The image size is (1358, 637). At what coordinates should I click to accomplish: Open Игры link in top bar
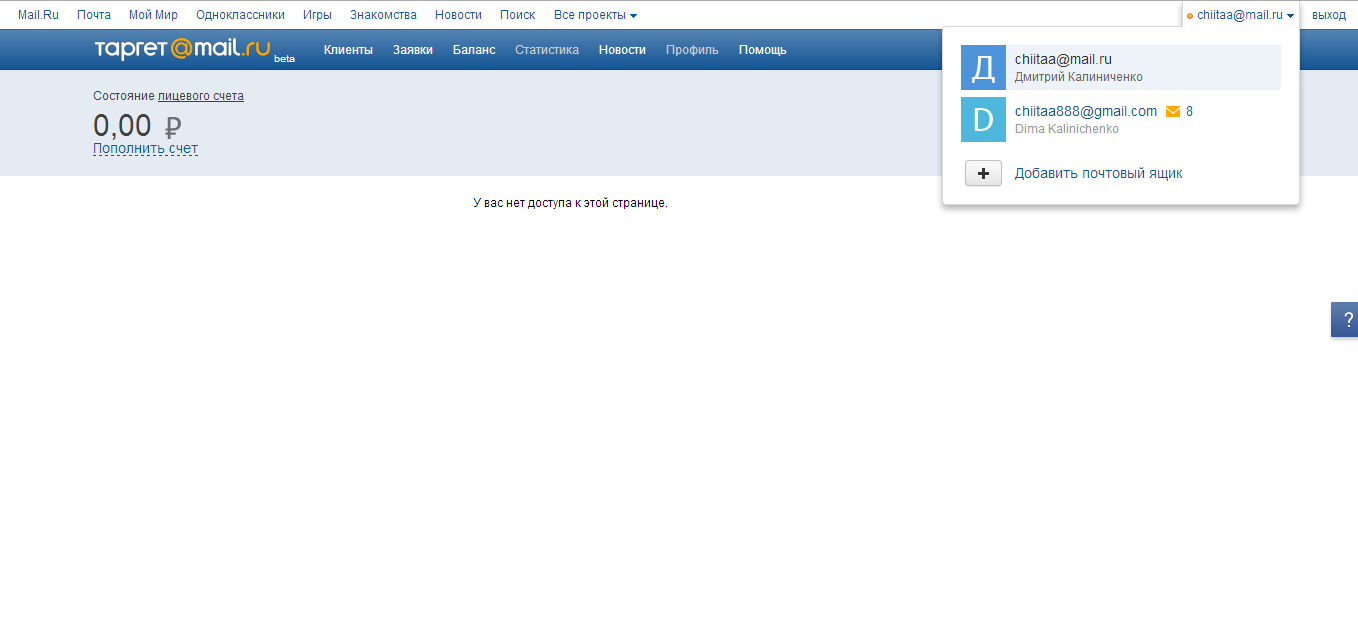(x=317, y=15)
